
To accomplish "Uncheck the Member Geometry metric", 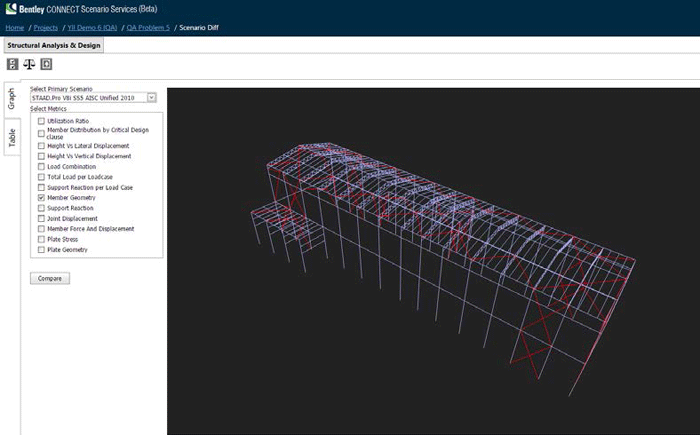I will pyautogui.click(x=41, y=199).
